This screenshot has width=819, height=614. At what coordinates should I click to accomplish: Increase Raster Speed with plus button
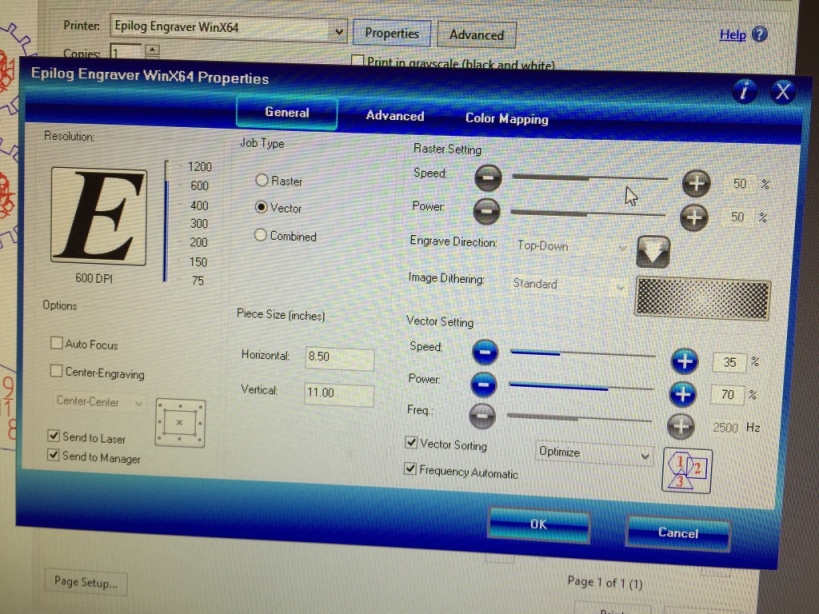pyautogui.click(x=696, y=183)
